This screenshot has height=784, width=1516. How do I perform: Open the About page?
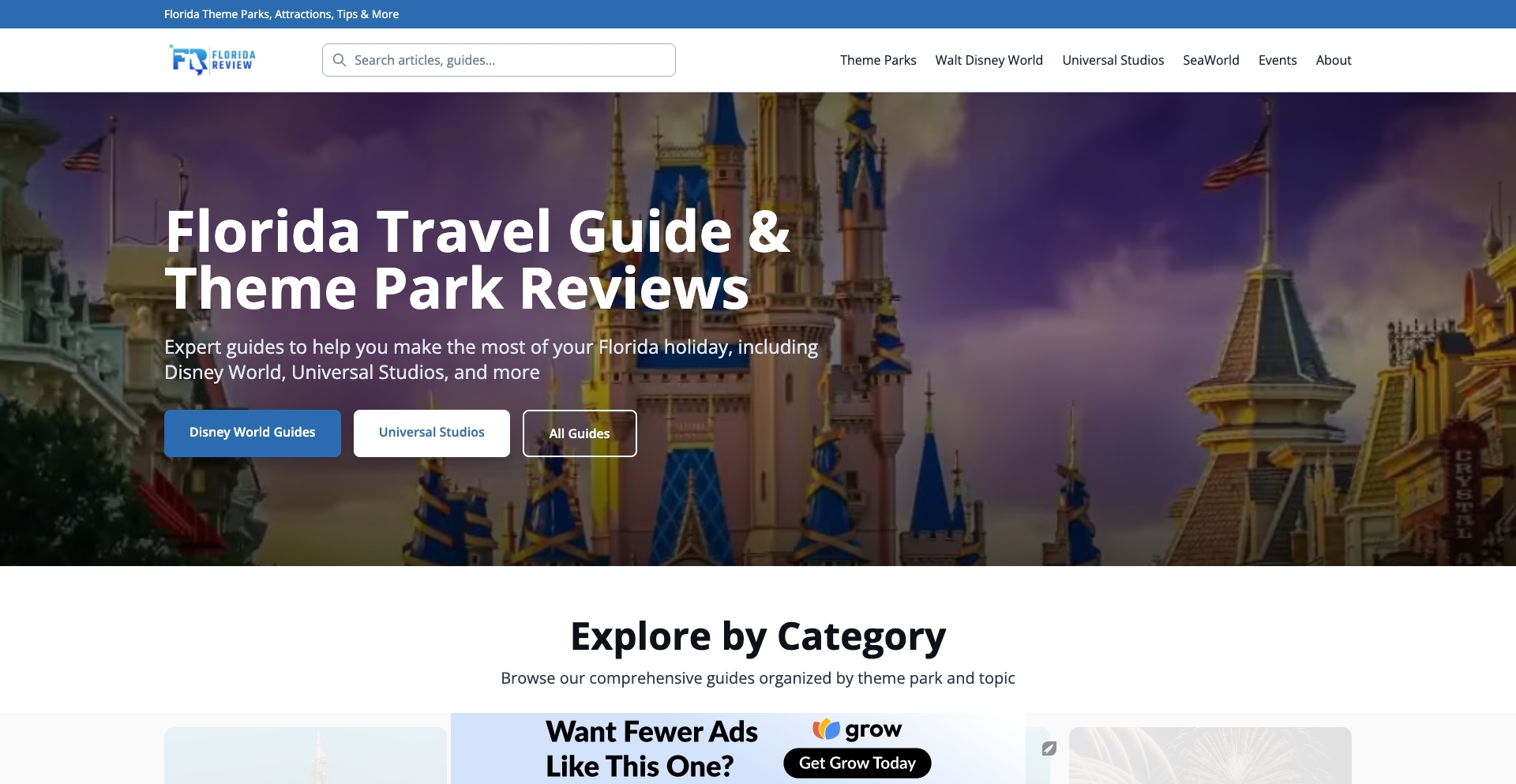tap(1333, 59)
